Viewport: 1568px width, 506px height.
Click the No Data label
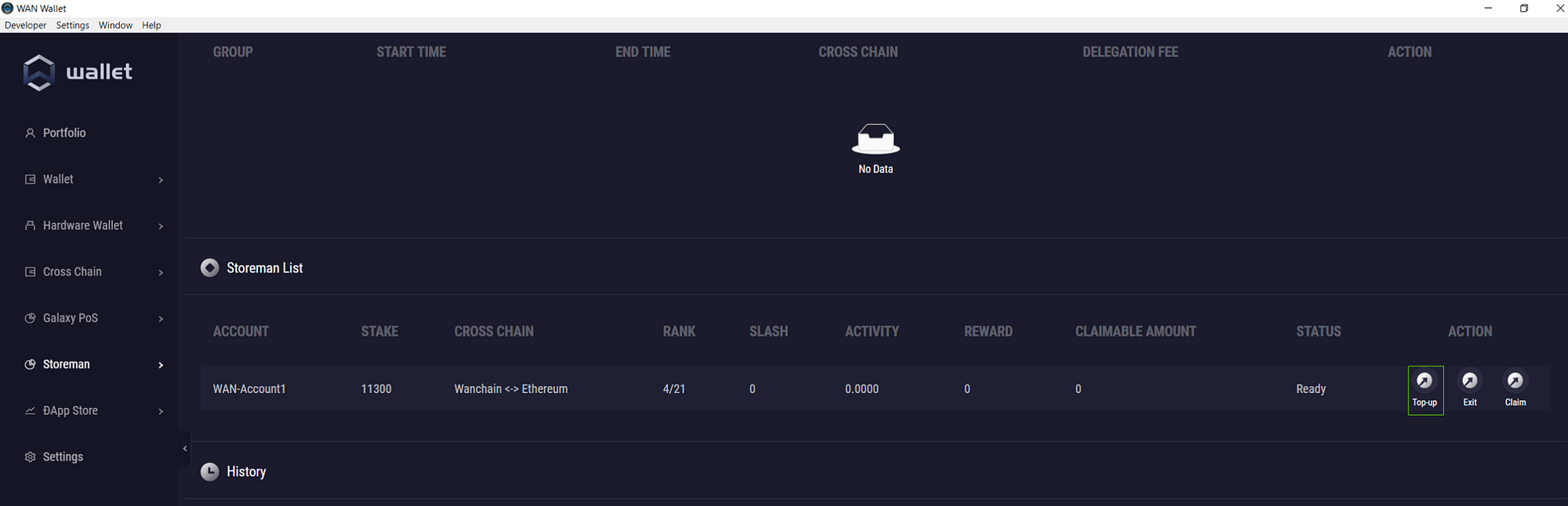point(876,169)
